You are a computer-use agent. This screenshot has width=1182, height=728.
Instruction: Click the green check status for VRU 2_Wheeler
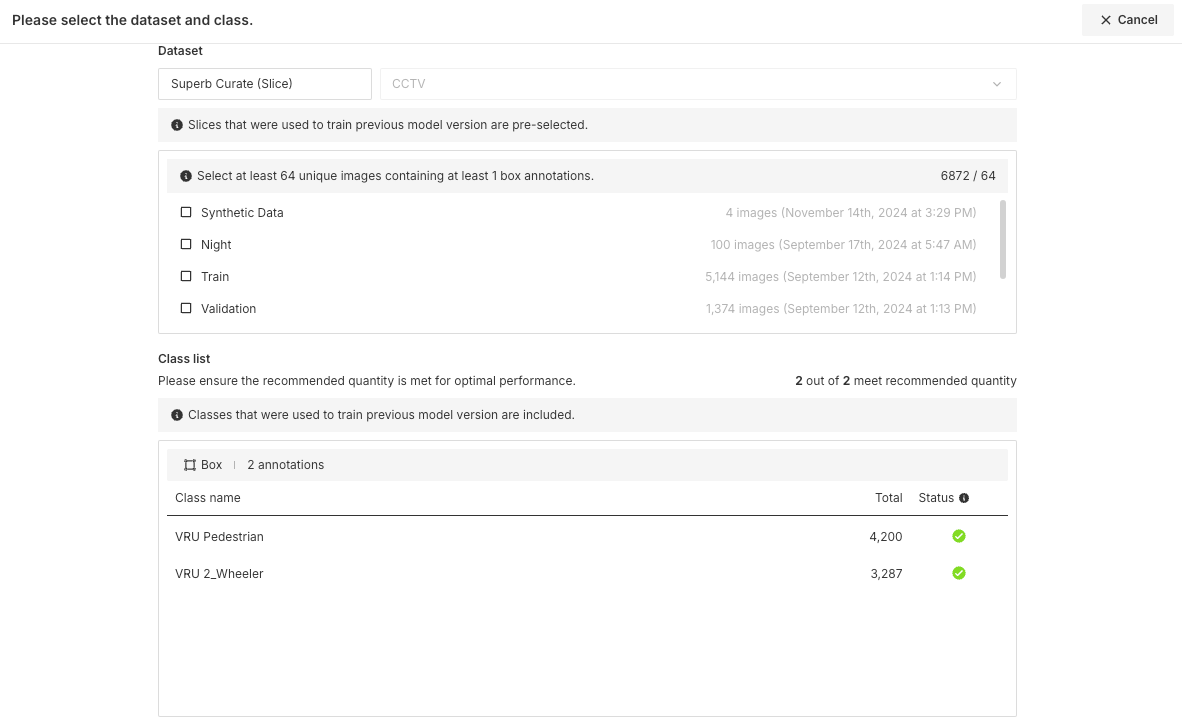(959, 574)
